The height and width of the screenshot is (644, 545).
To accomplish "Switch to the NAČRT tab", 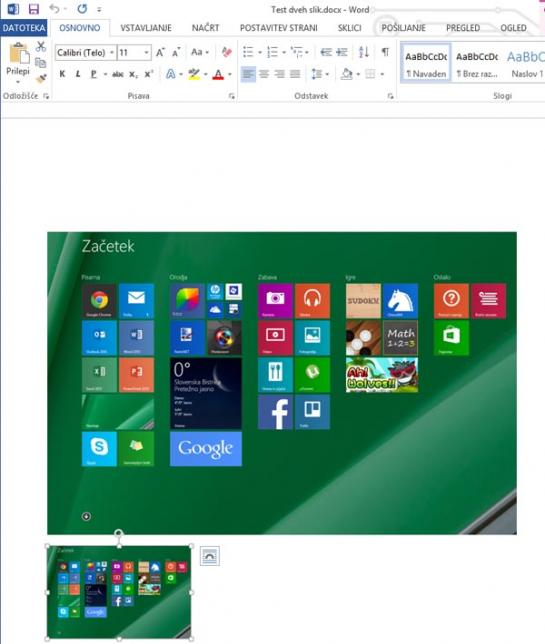I will point(205,28).
